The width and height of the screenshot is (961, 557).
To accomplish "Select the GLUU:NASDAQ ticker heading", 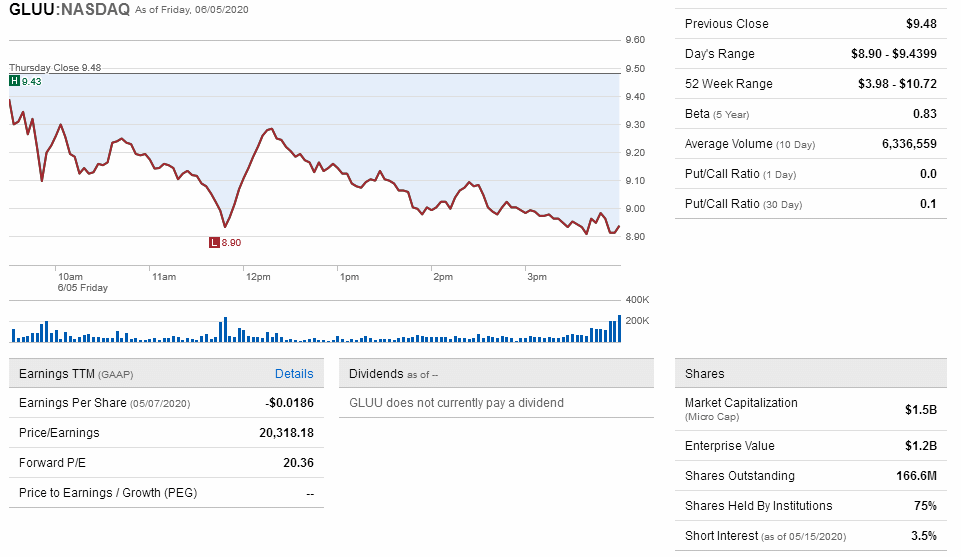I will 69,9.
